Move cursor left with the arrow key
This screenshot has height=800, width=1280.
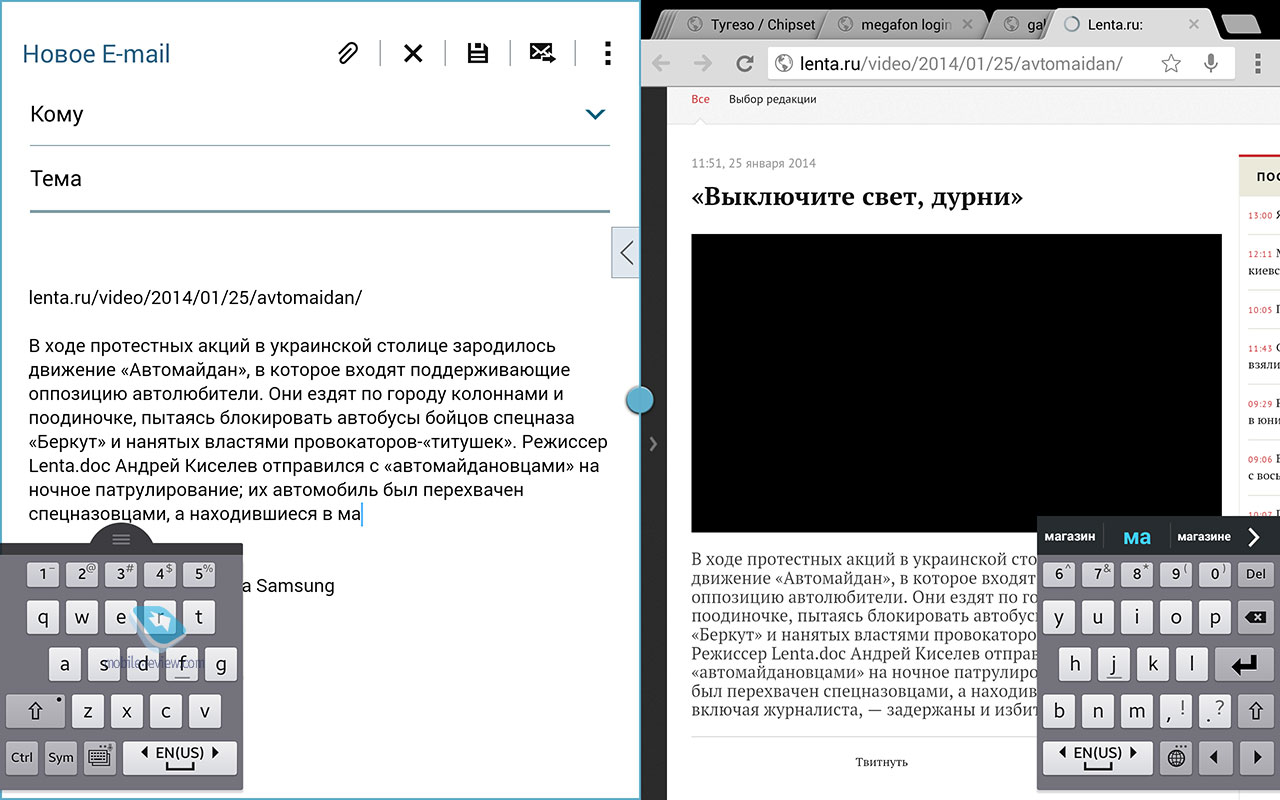pos(1215,758)
